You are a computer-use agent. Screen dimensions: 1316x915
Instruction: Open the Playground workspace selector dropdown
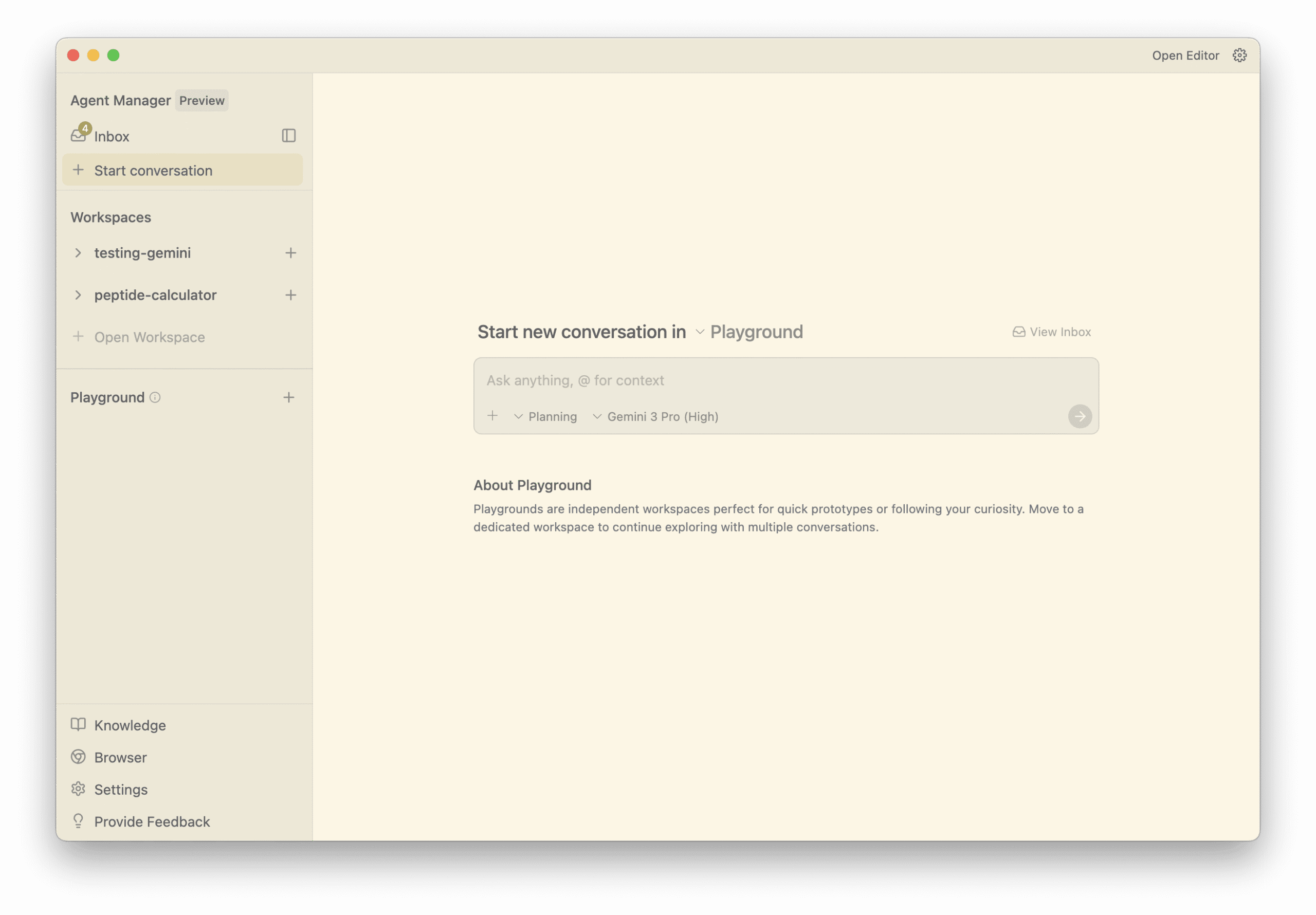tap(749, 332)
